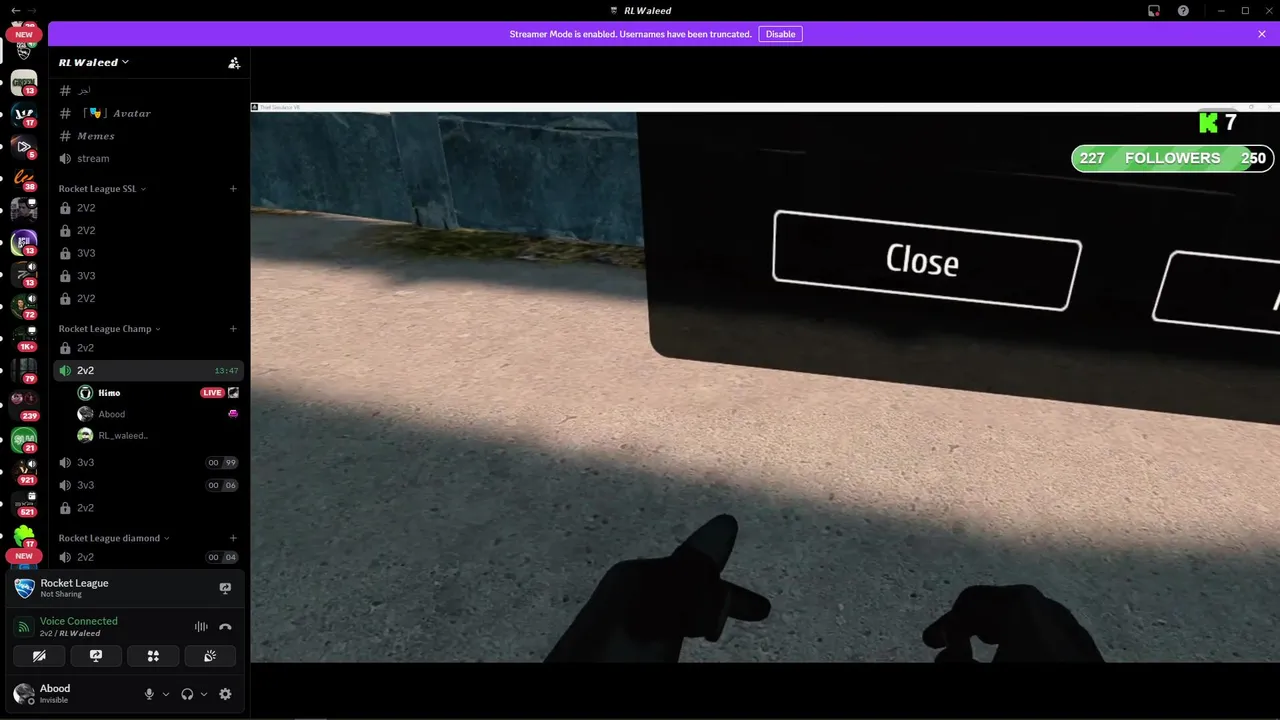Open the server with the play arrow and 5 badge

tap(24, 145)
